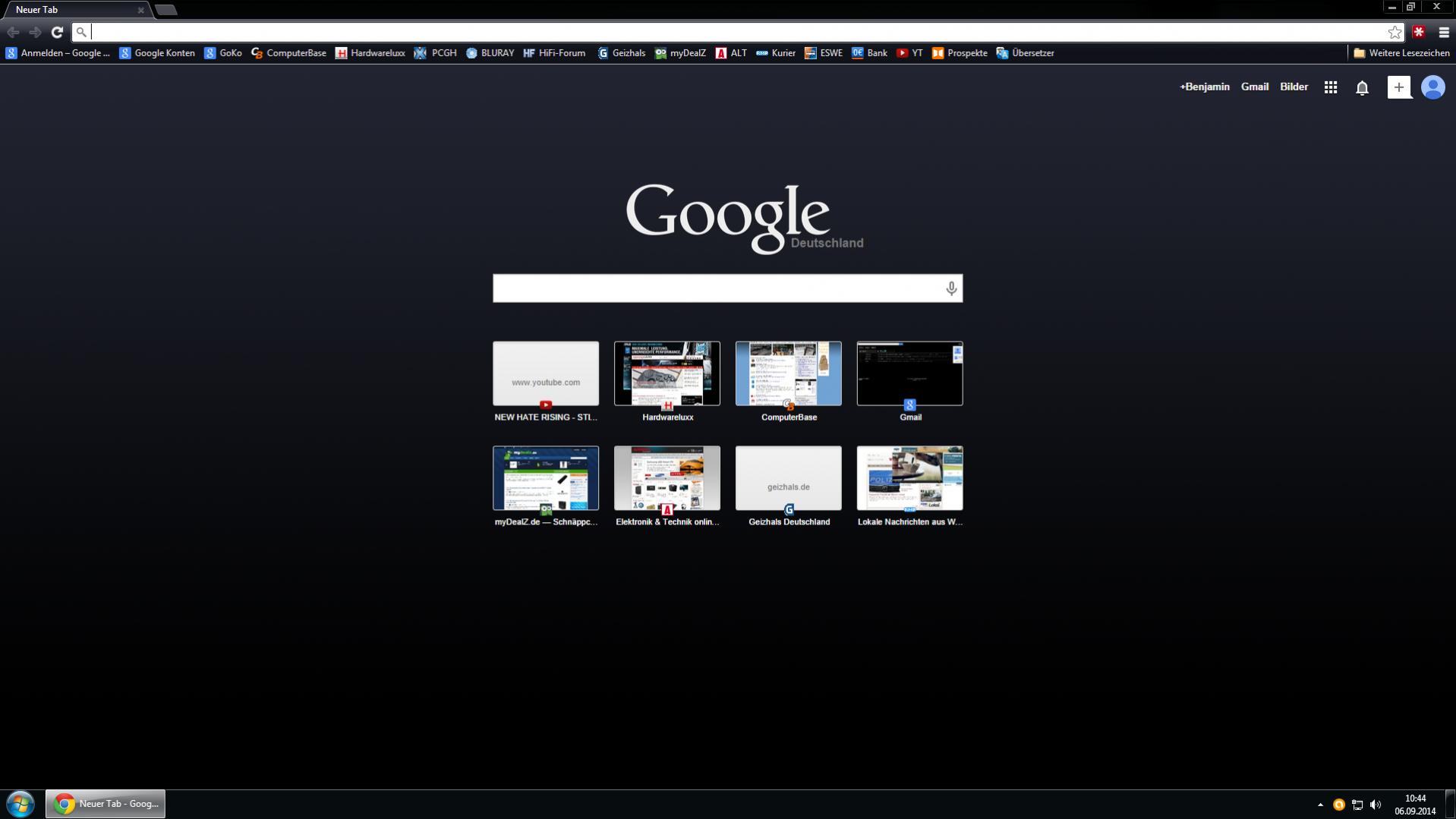Open the Geizhals bookmark in the bar
1456x819 pixels.
click(622, 53)
